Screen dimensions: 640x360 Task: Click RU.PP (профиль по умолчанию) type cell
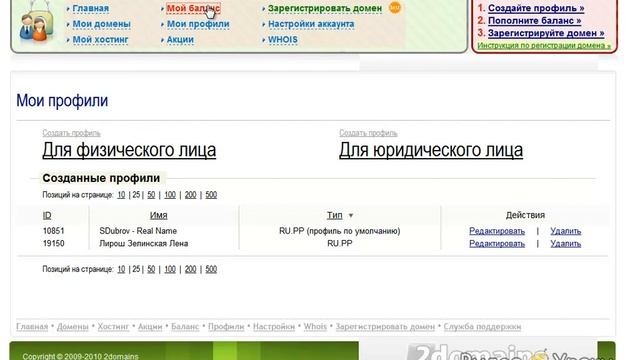point(340,231)
